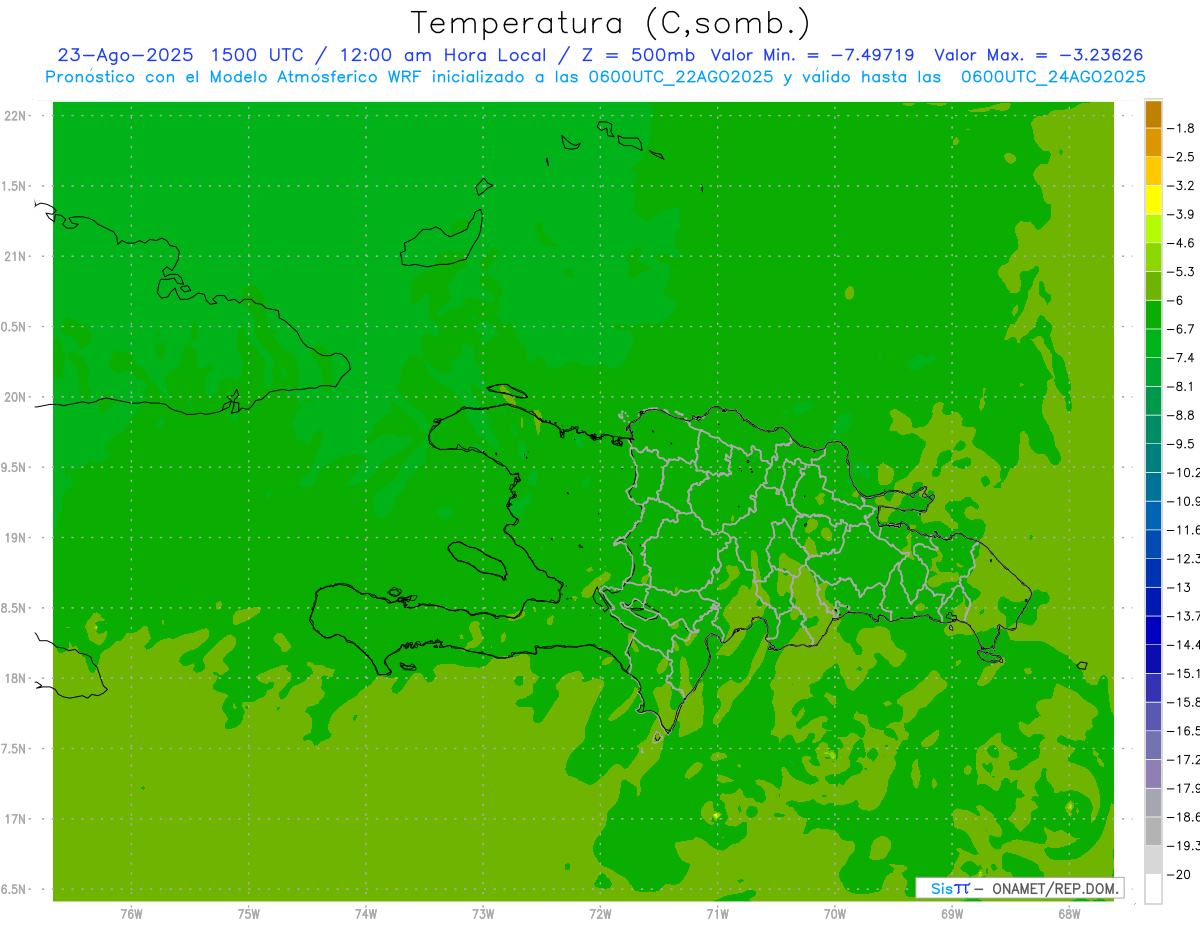Viewport: 1200px width, 927px height.
Task: Click the '-3.9' colorbar label
Action: point(1182,214)
